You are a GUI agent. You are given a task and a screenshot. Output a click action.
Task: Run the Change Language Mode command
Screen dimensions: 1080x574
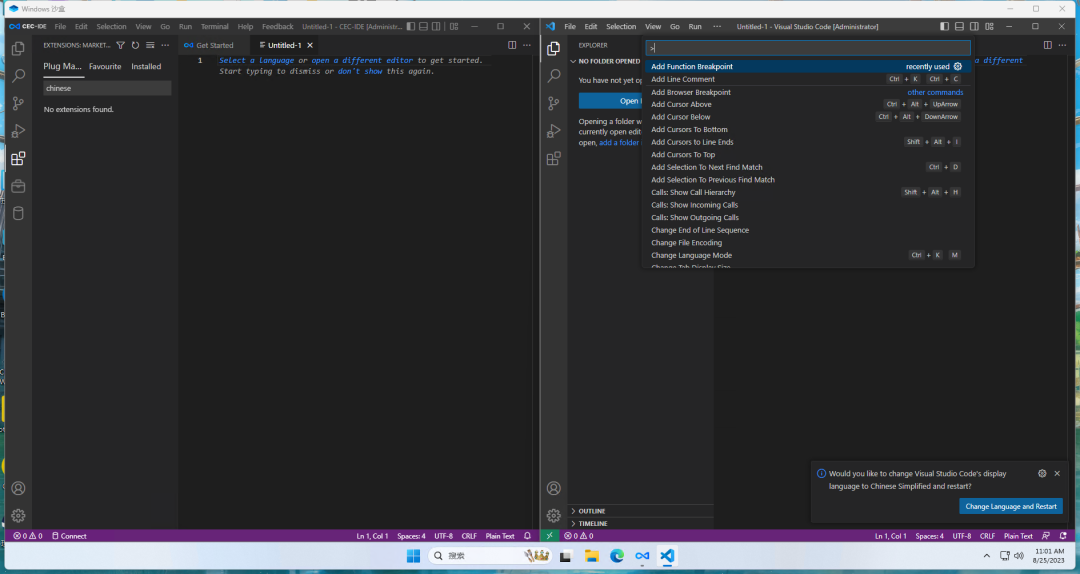808,255
